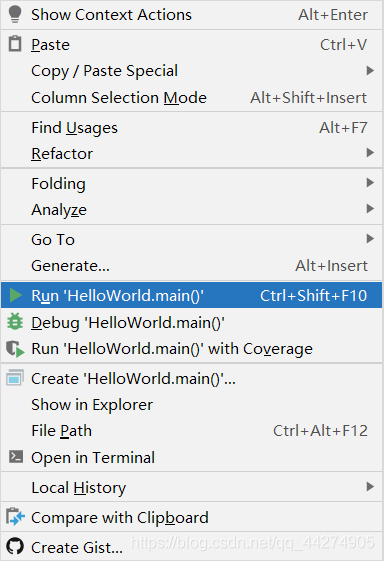384x561 pixels.
Task: Click the lightbulb icon for context actions
Action: pos(15,14)
